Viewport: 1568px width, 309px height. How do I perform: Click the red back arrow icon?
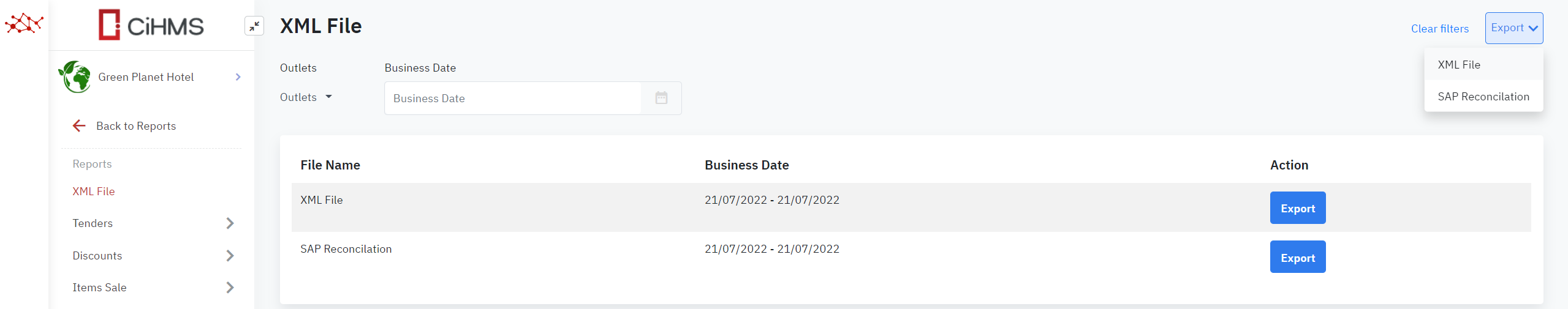tap(79, 126)
